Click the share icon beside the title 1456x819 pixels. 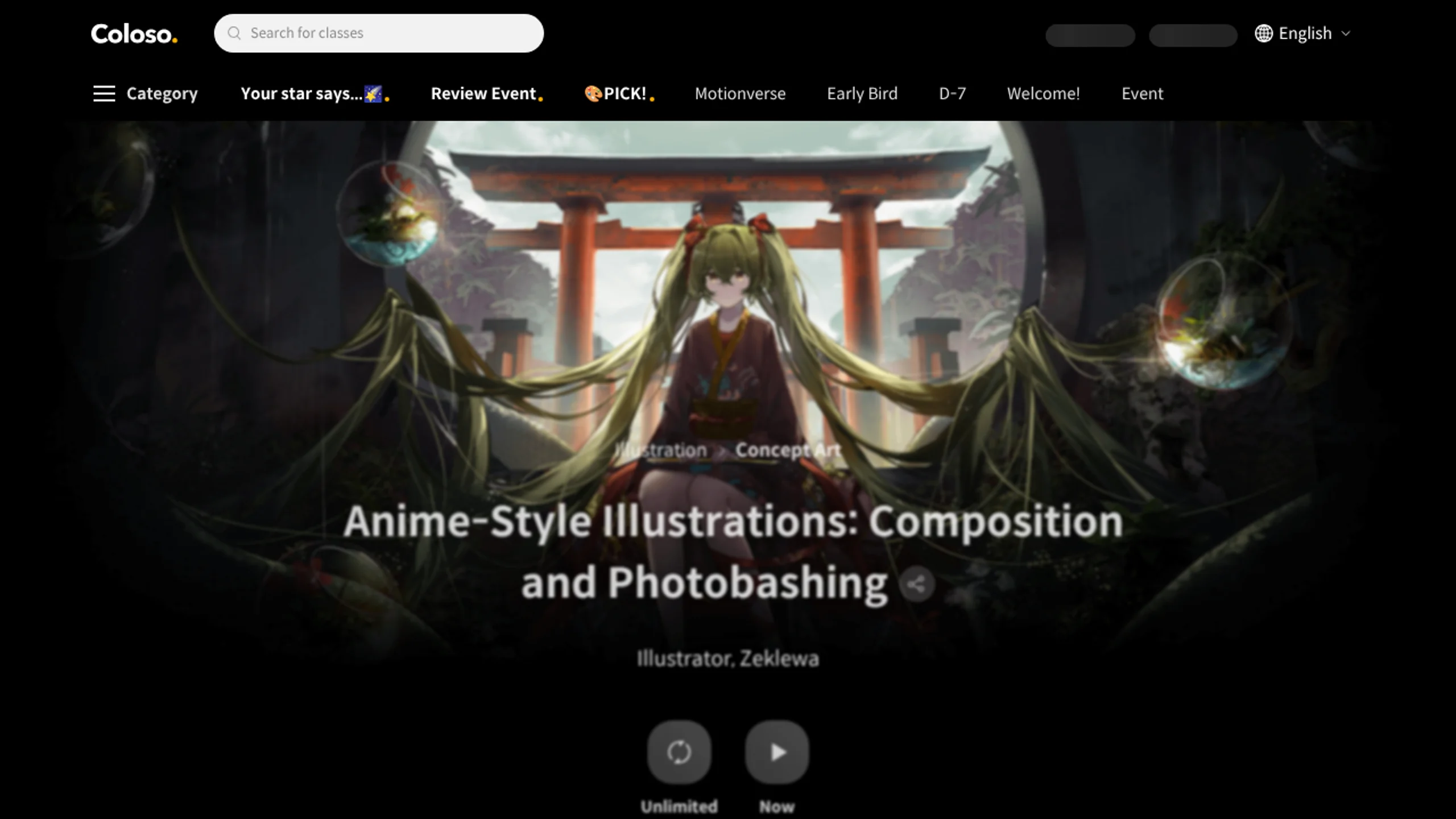point(916,584)
